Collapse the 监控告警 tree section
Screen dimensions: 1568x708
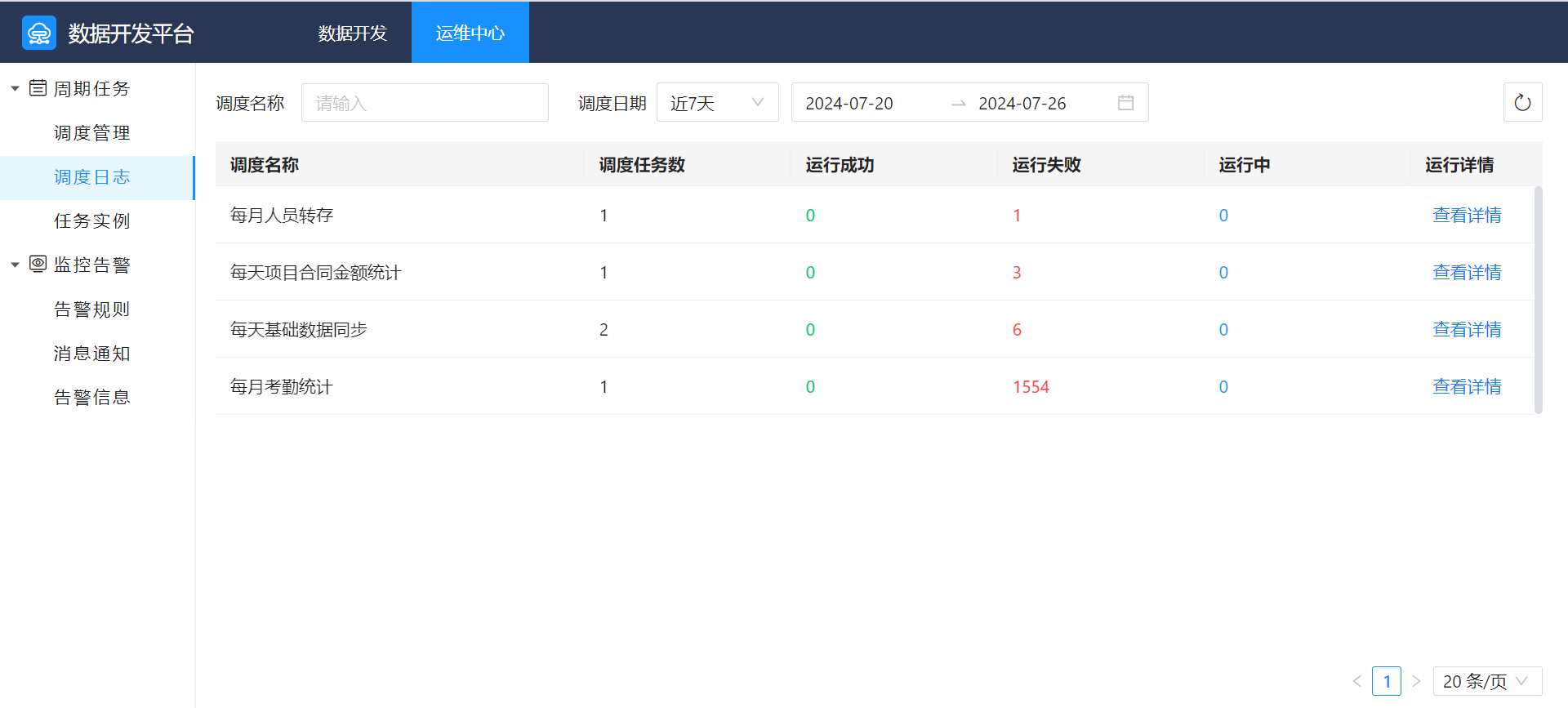(x=15, y=265)
